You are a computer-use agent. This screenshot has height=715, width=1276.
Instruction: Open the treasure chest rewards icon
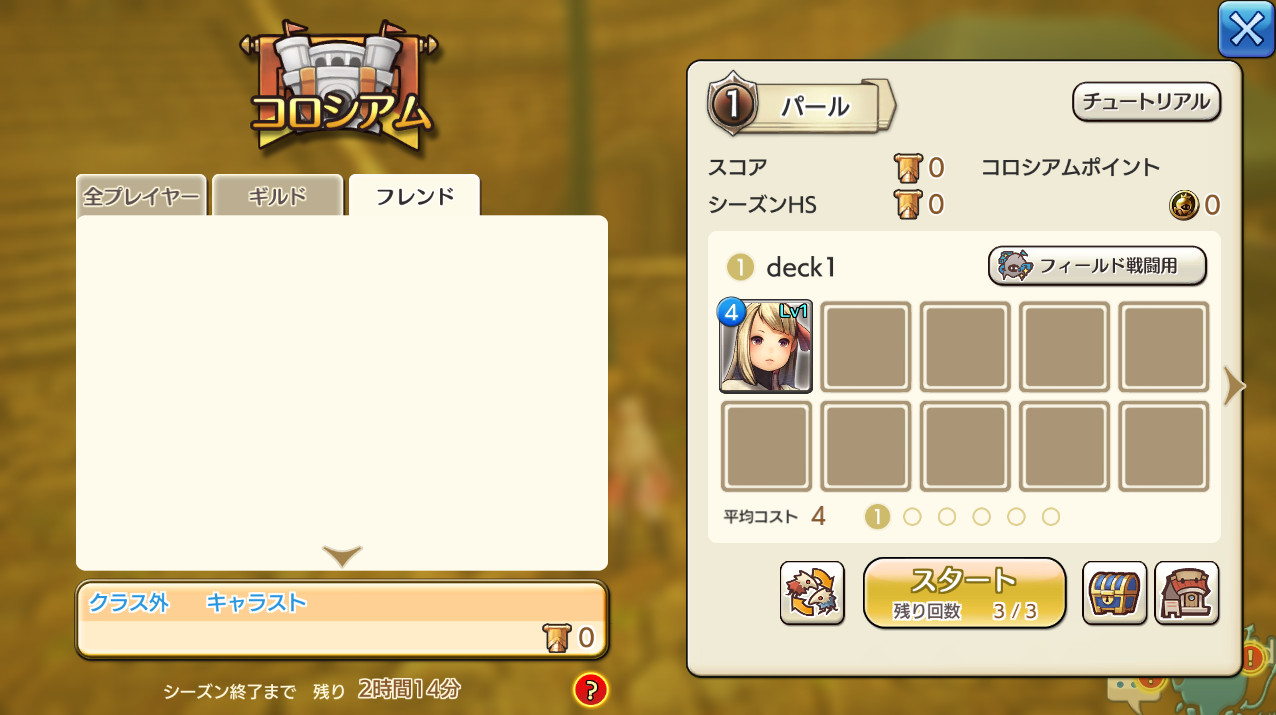[x=1114, y=593]
